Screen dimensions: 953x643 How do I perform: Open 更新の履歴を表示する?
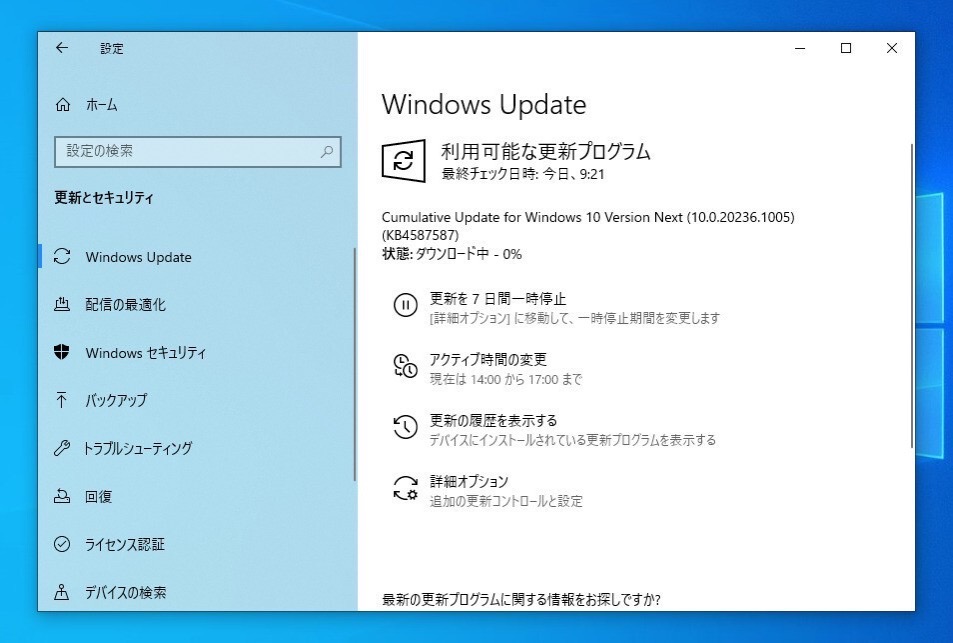point(494,420)
